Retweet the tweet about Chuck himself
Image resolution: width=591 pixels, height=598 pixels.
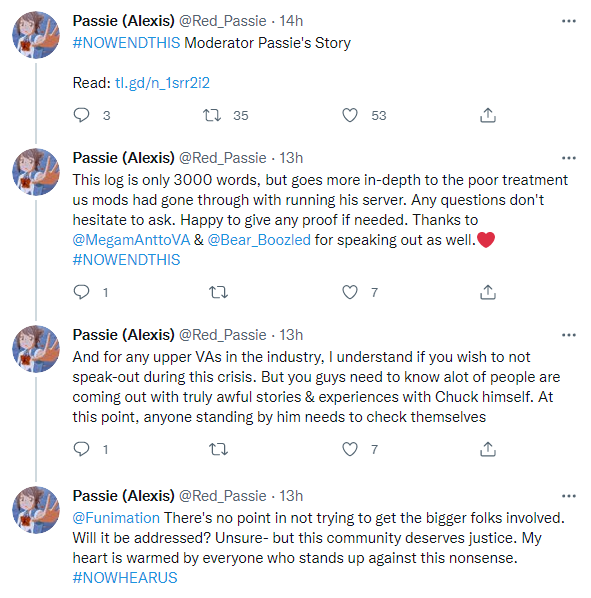click(218, 450)
